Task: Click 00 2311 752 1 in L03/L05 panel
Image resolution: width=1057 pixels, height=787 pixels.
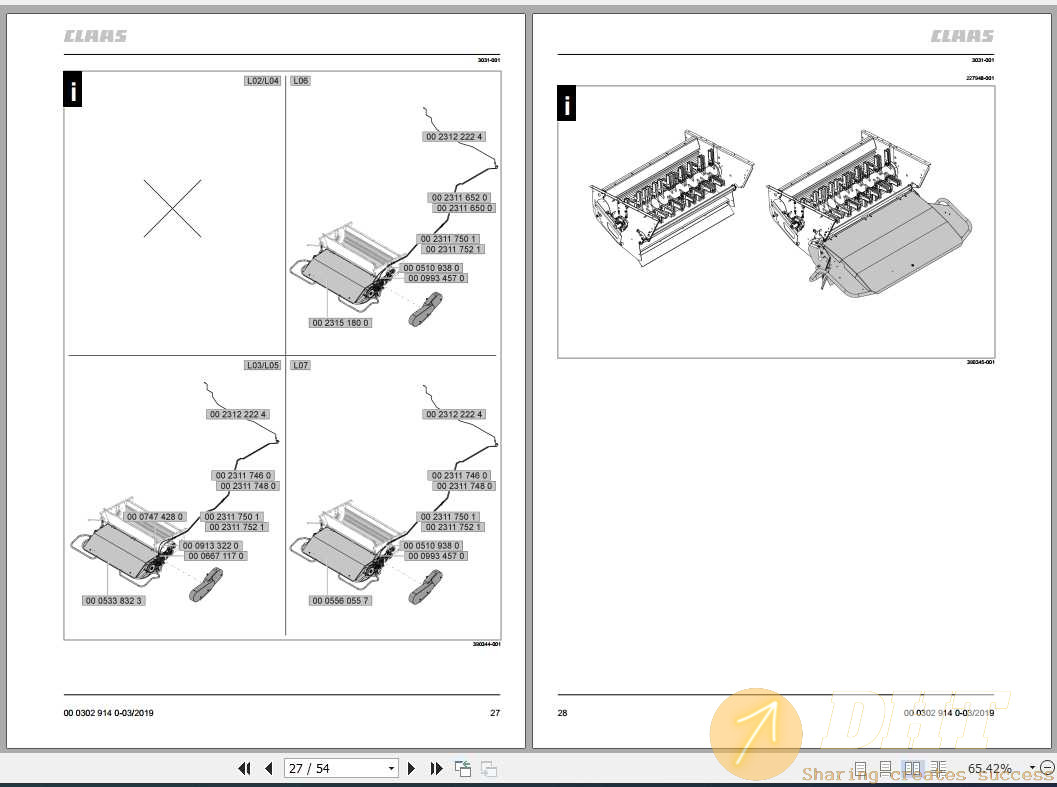Action: click(x=237, y=527)
